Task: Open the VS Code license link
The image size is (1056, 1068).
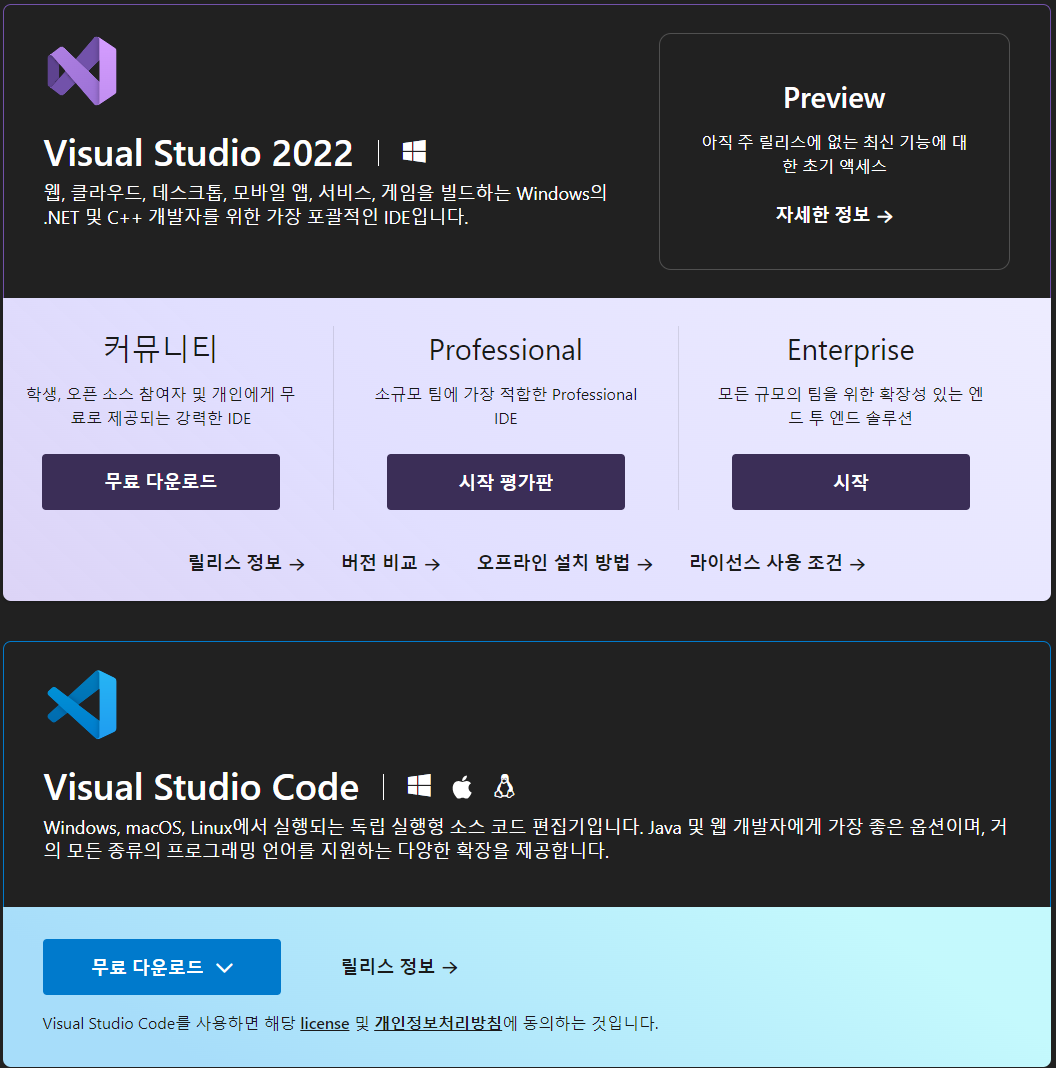Action: 324,1023
